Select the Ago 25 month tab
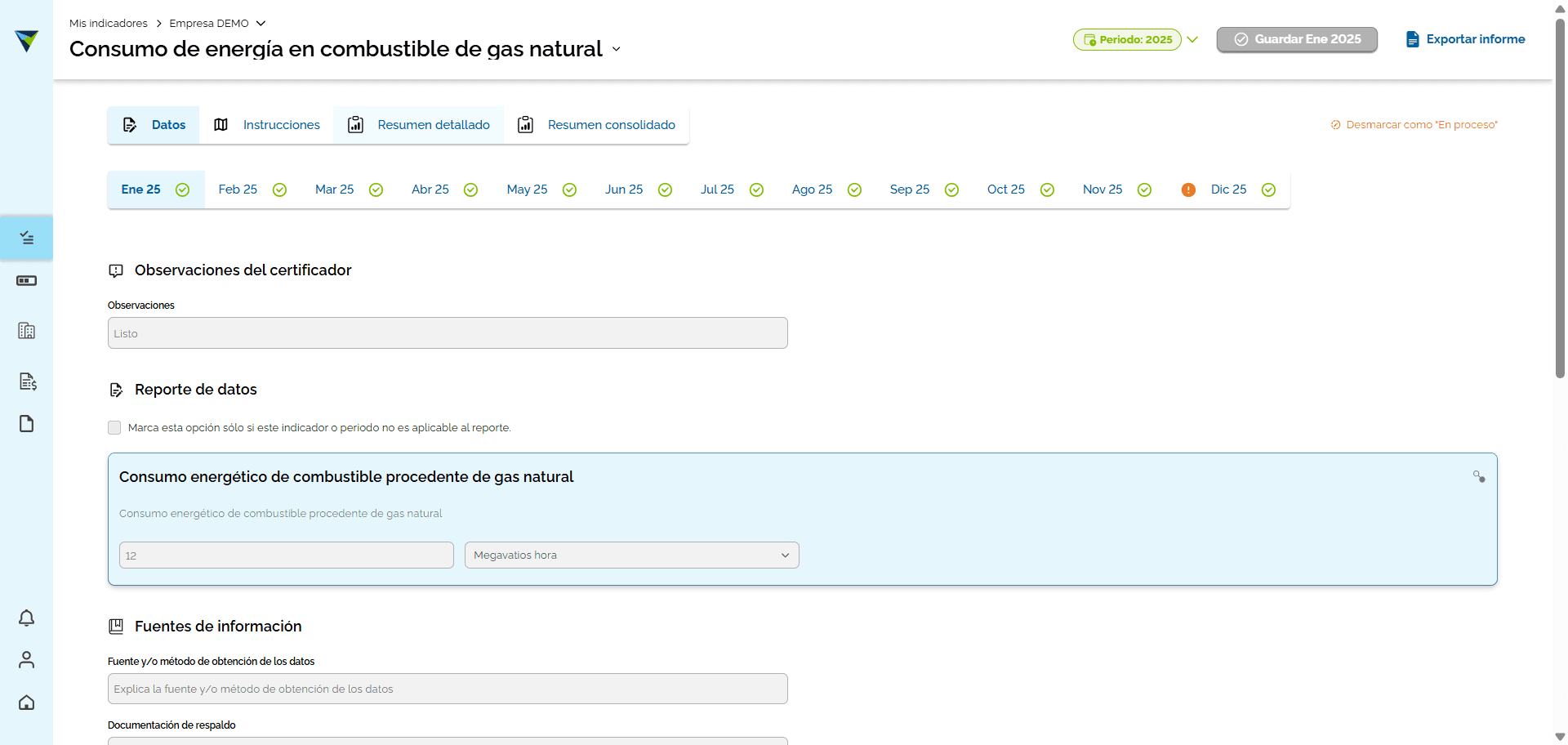Image resolution: width=1568 pixels, height=745 pixels. pos(826,190)
